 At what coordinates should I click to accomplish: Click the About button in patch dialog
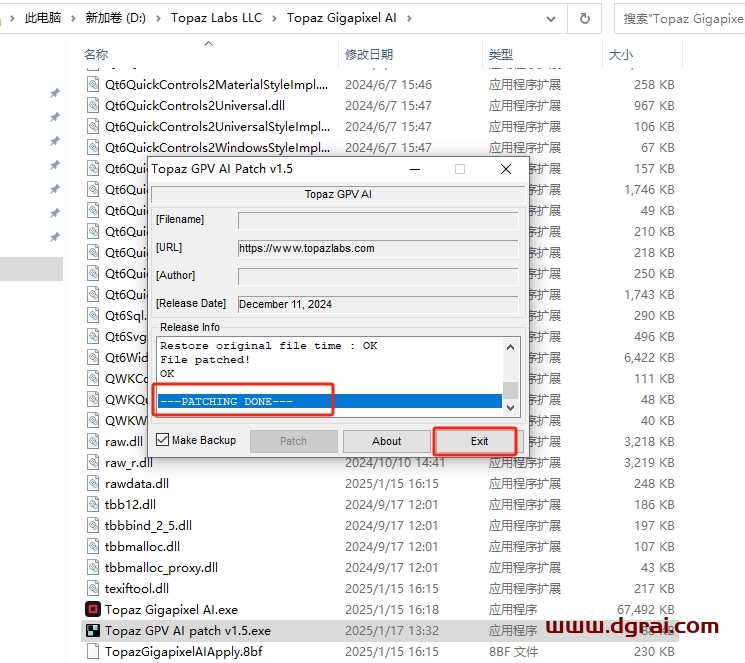387,441
